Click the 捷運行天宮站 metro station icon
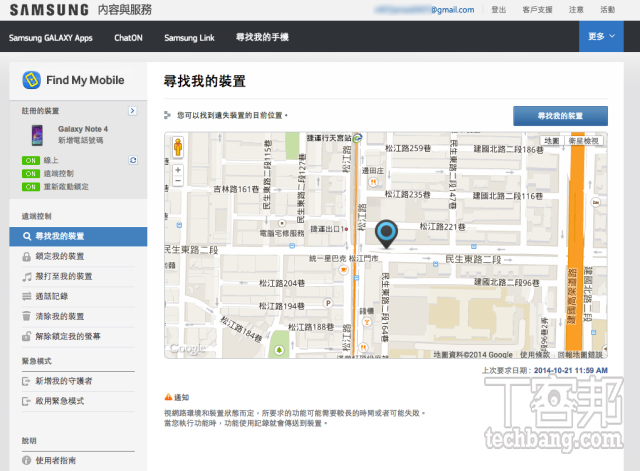This screenshot has height=471, width=640. pos(358,138)
